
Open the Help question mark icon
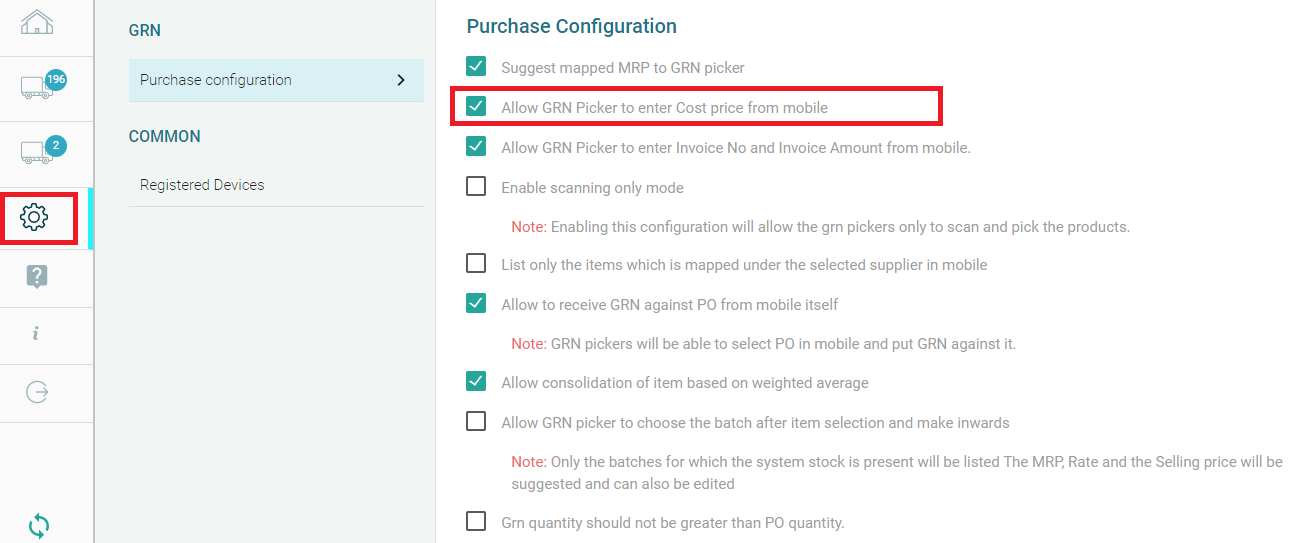pyautogui.click(x=37, y=277)
